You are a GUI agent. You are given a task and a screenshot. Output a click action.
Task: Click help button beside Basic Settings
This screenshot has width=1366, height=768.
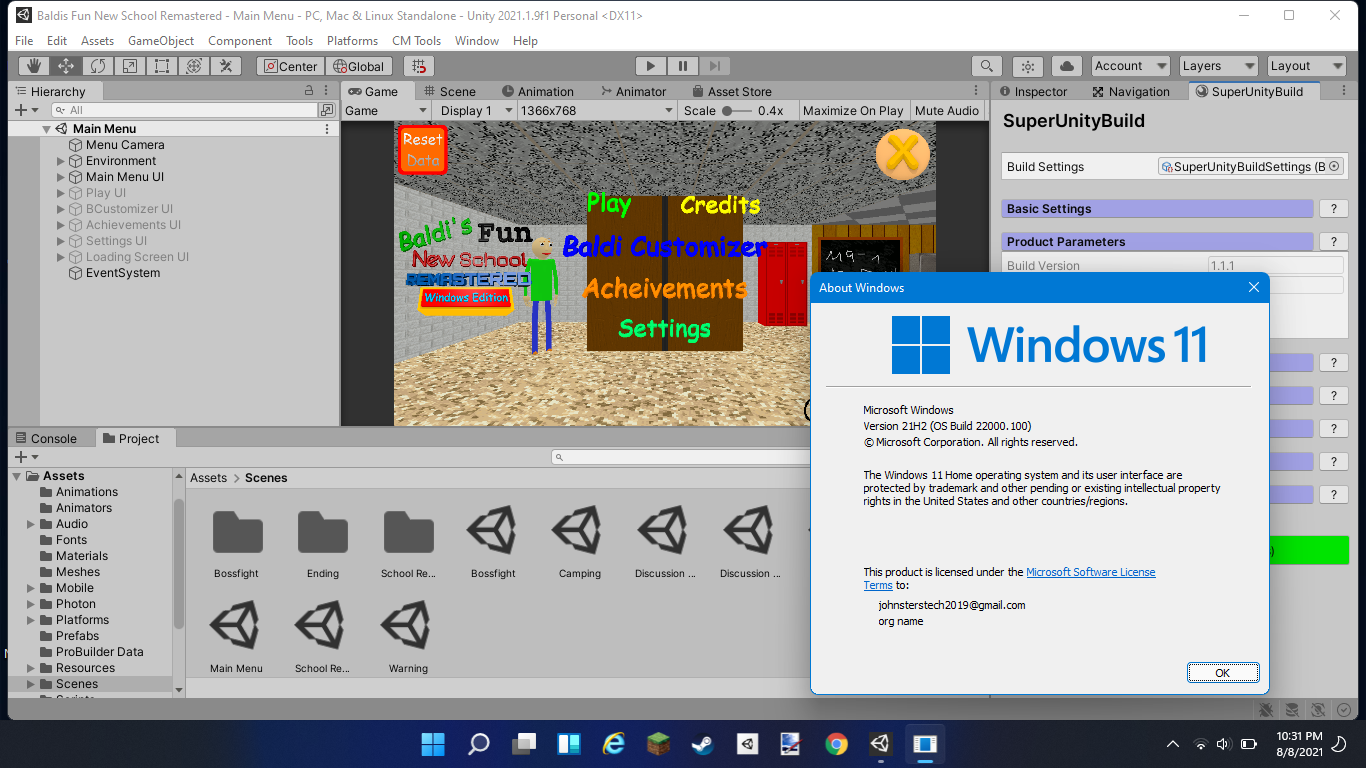(x=1333, y=209)
